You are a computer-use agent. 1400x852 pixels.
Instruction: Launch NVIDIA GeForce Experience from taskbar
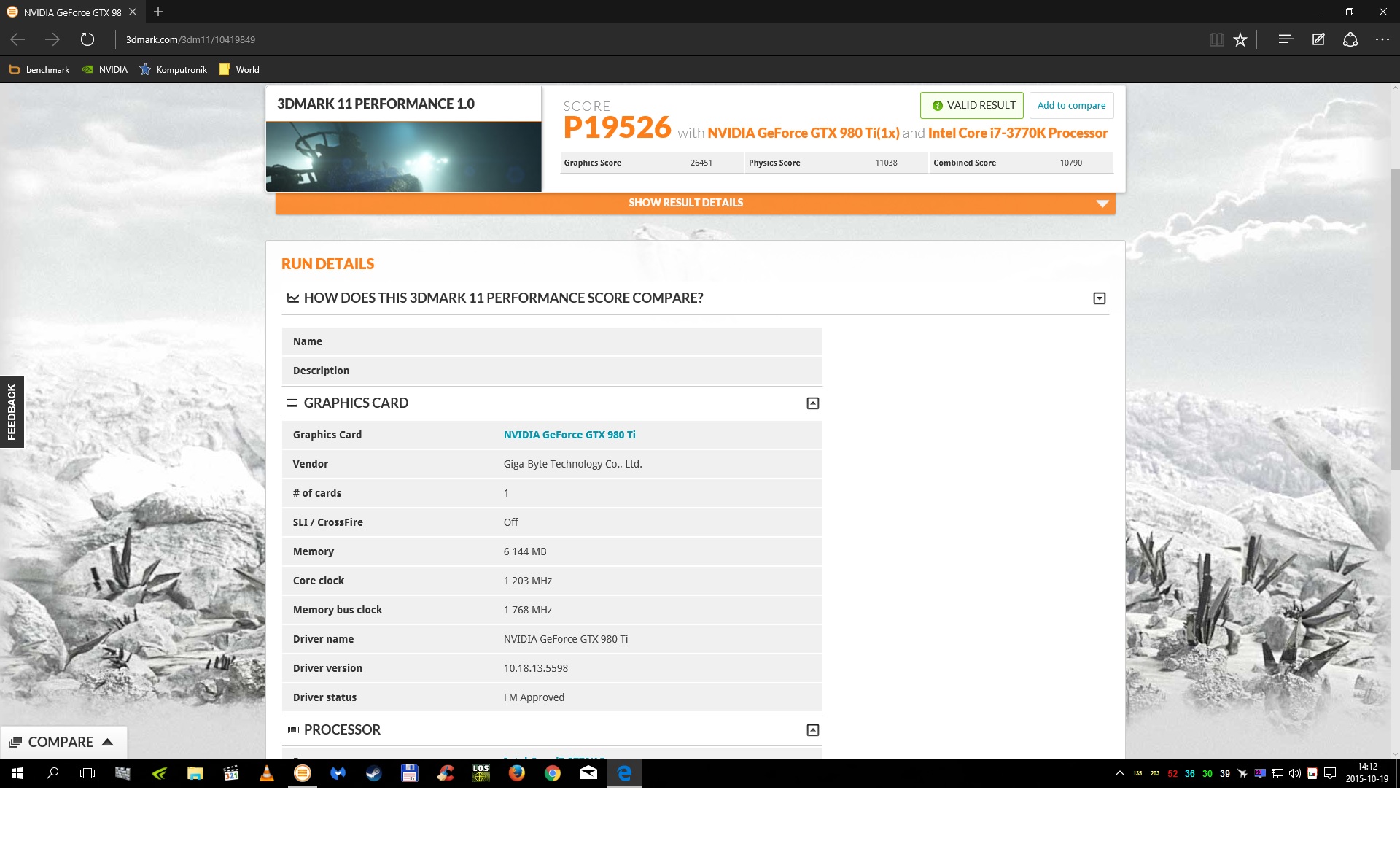click(x=159, y=773)
